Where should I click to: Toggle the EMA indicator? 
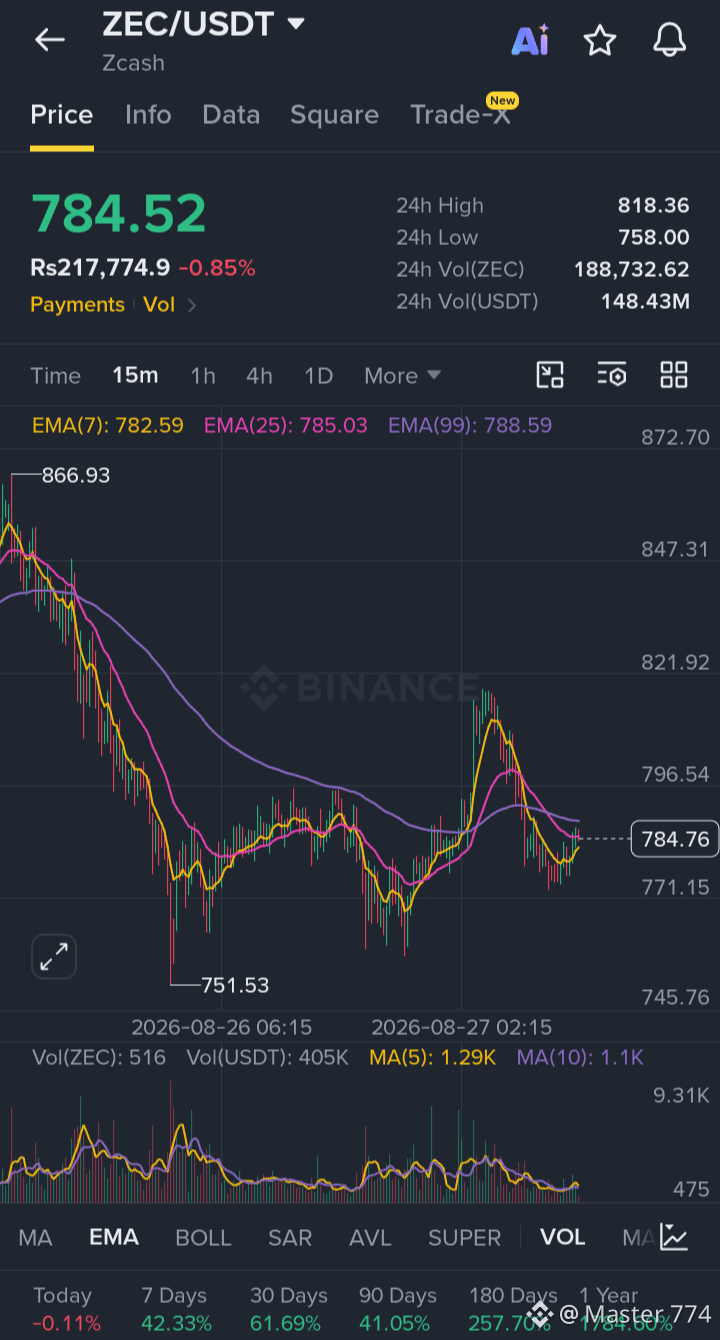(114, 1237)
